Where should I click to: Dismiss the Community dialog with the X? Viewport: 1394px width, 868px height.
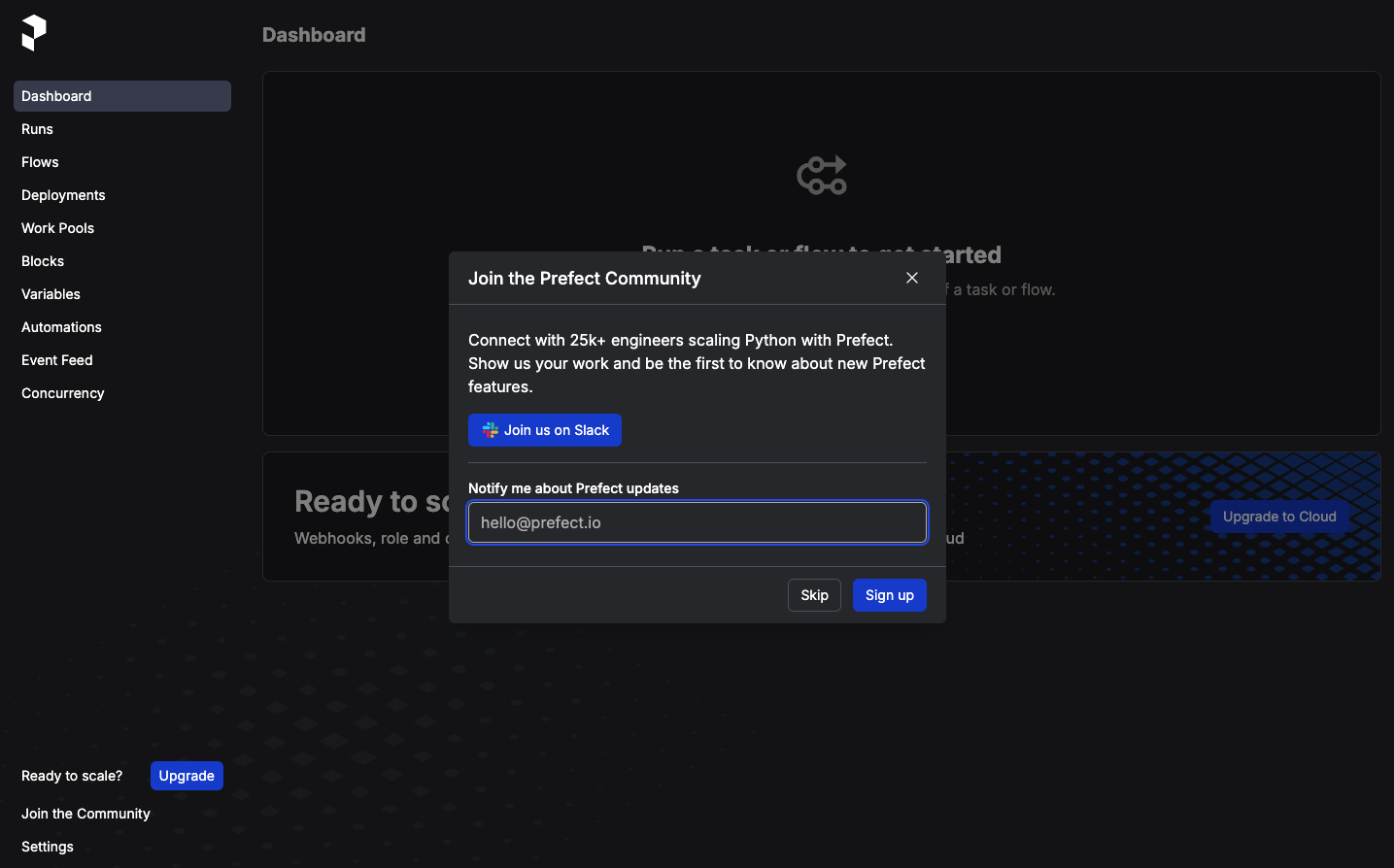911,278
